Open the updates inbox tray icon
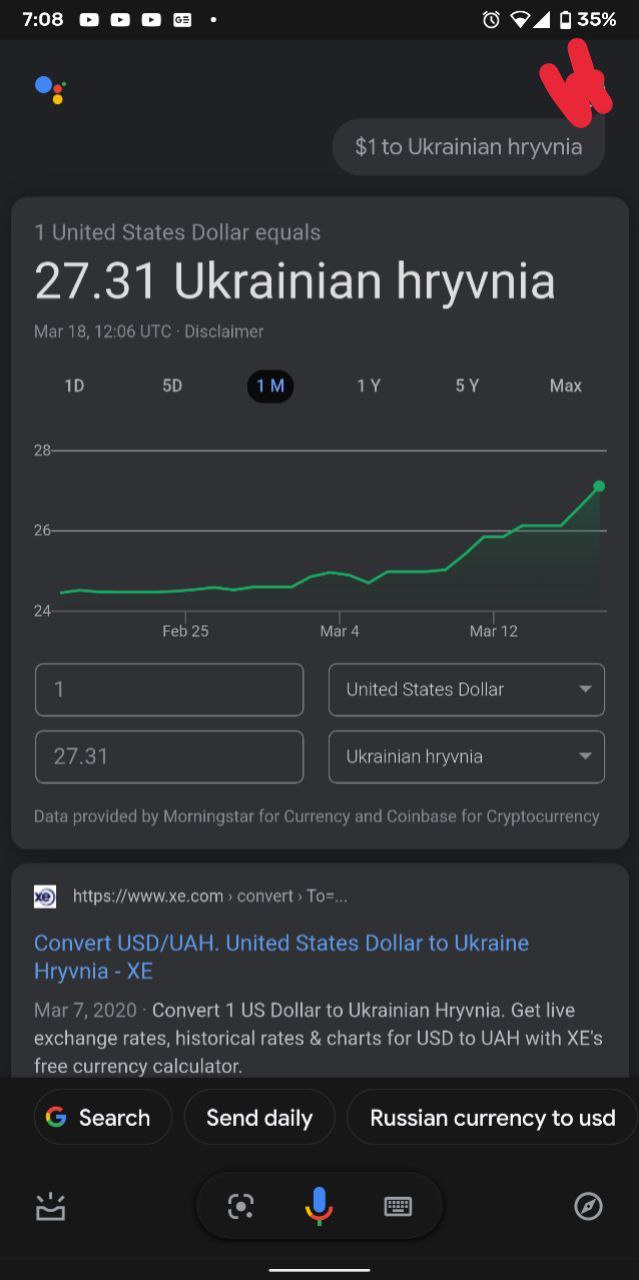639x1280 pixels. pyautogui.click(x=50, y=1207)
